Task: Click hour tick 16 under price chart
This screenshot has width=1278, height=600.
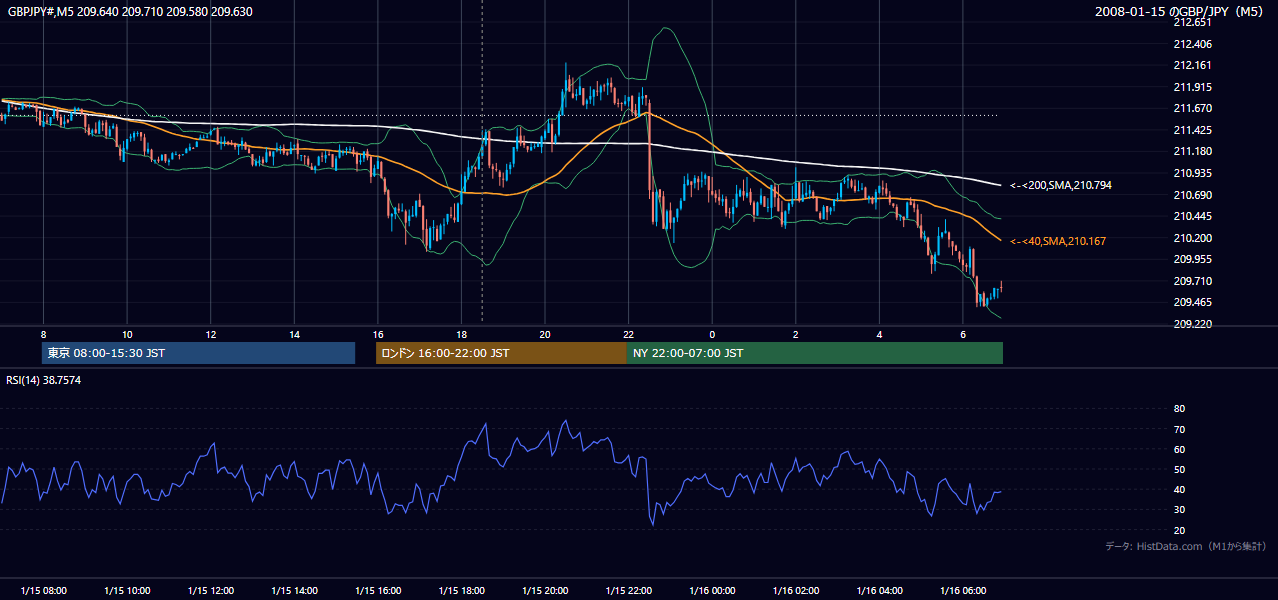Action: coord(377,333)
